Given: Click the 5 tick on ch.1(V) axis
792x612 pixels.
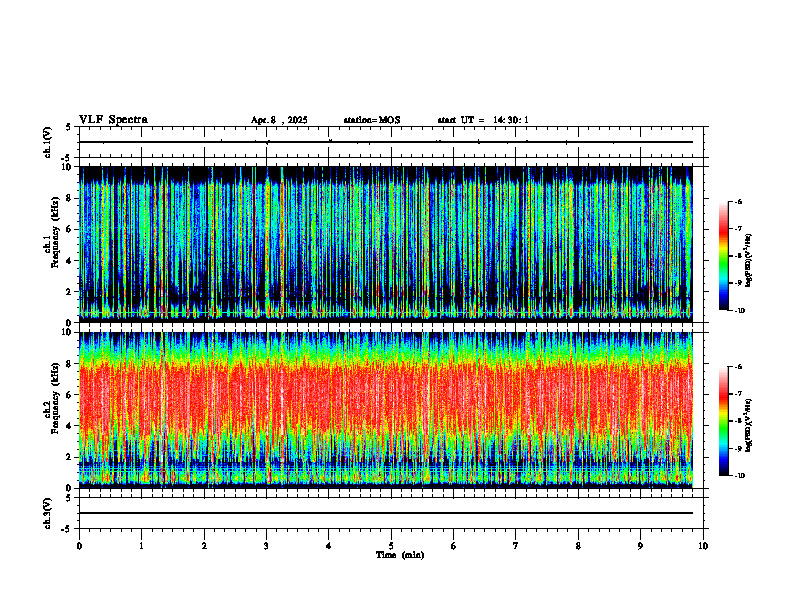Looking at the screenshot, I should pyautogui.click(x=69, y=127).
